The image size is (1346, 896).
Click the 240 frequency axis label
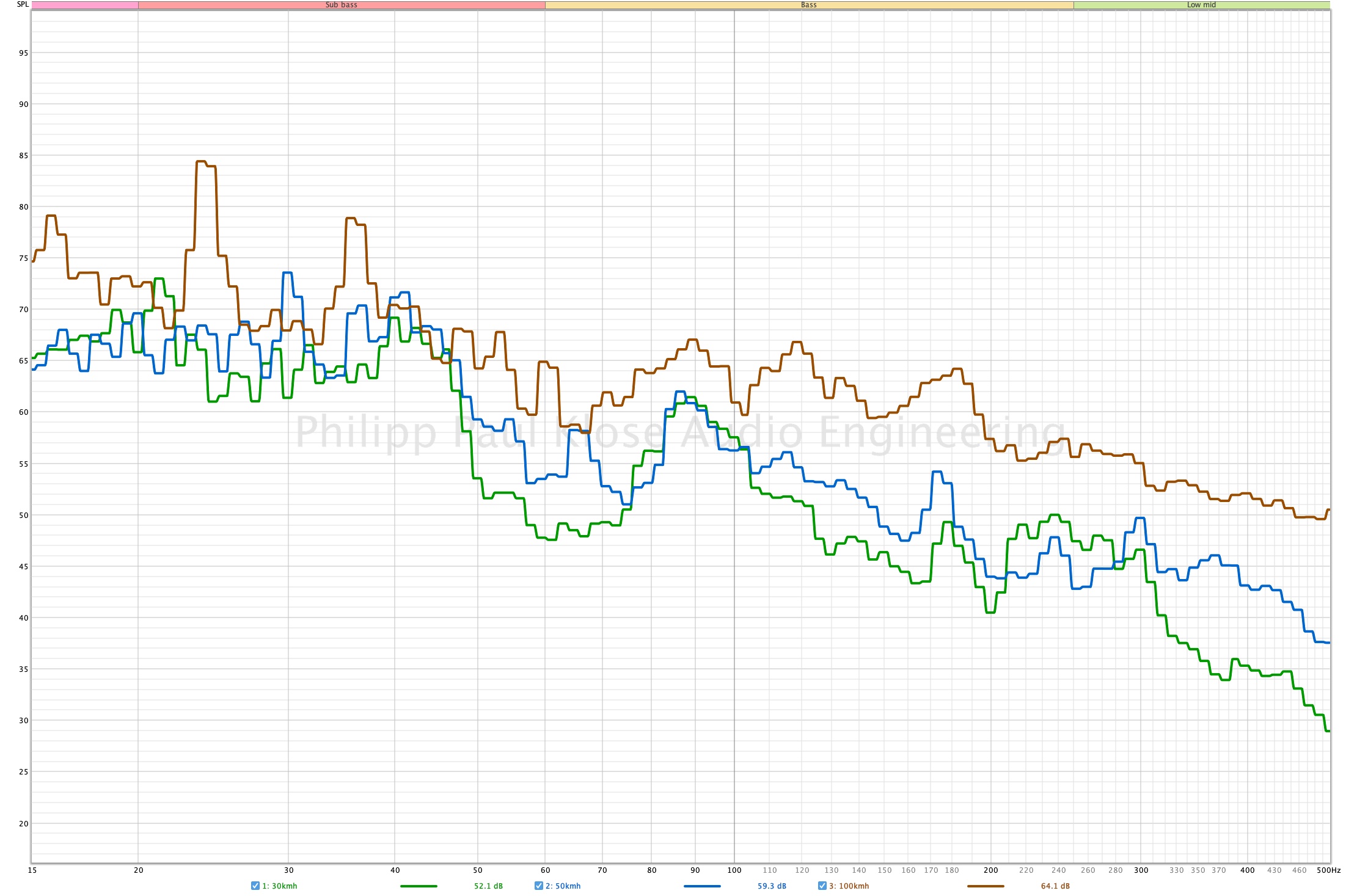pos(1058,870)
